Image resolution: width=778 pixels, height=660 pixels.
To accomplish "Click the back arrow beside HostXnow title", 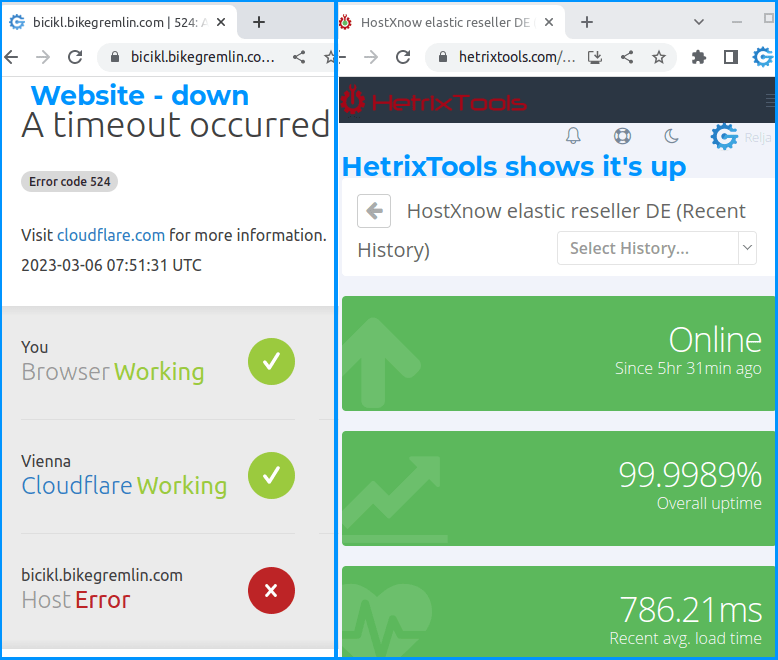I will [374, 211].
